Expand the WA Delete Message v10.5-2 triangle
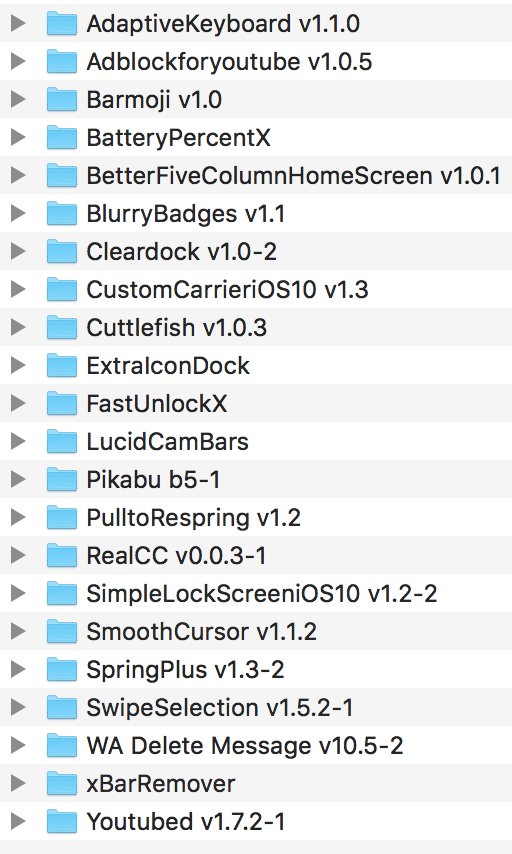The height and width of the screenshot is (854, 512). [x=19, y=745]
